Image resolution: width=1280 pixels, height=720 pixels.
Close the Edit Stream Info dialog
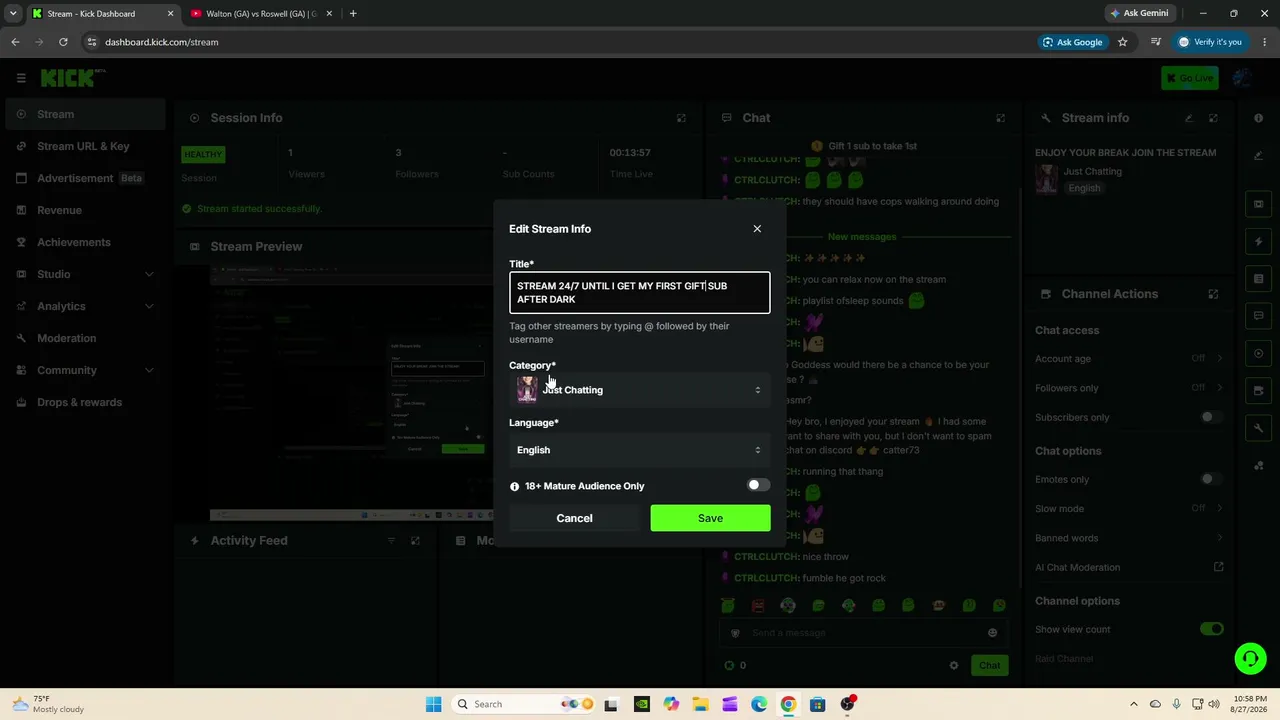757,229
